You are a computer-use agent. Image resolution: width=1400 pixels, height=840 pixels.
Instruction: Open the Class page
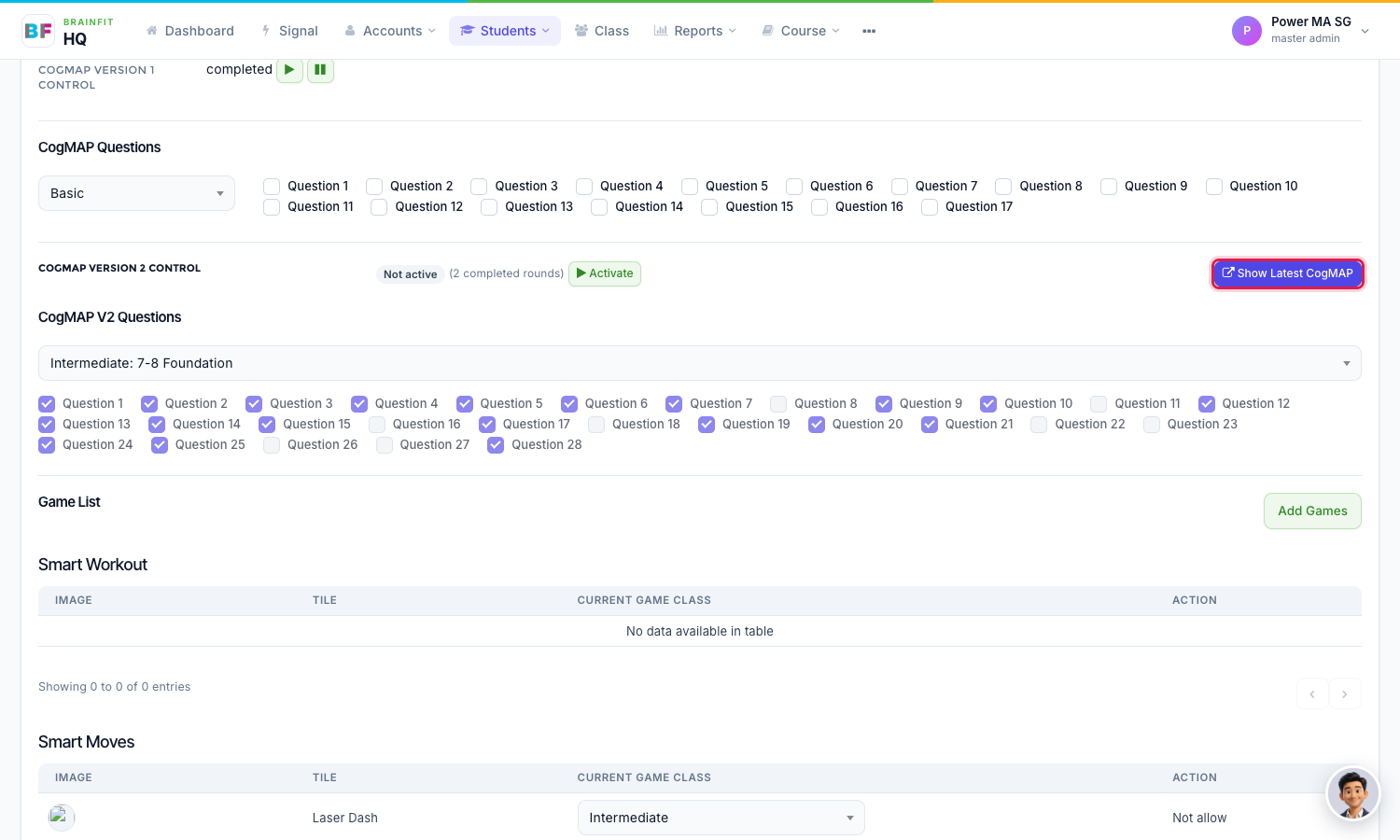[601, 31]
